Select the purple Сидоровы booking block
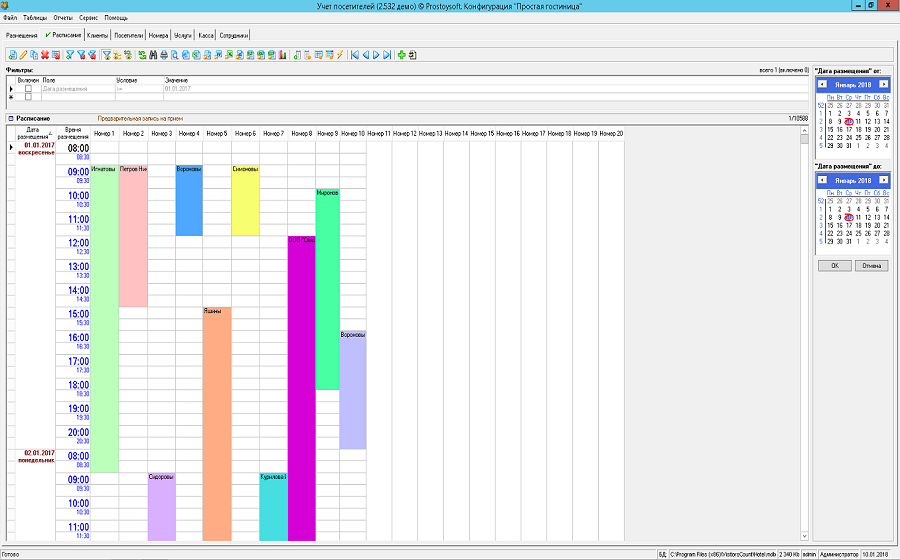Screen dimensions: 900x560 pyautogui.click(x=161, y=507)
